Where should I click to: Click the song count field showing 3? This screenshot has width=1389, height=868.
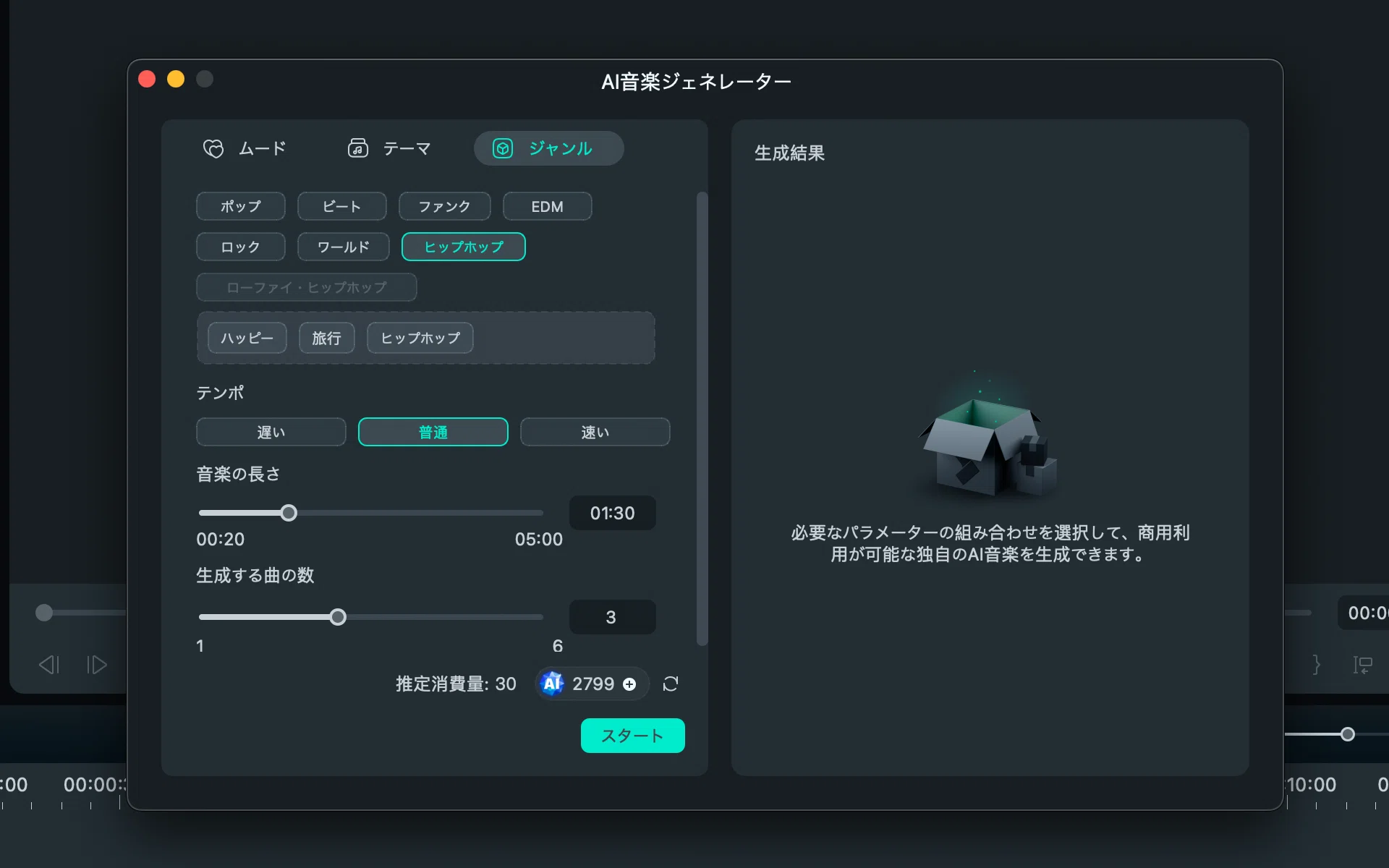[x=613, y=617]
